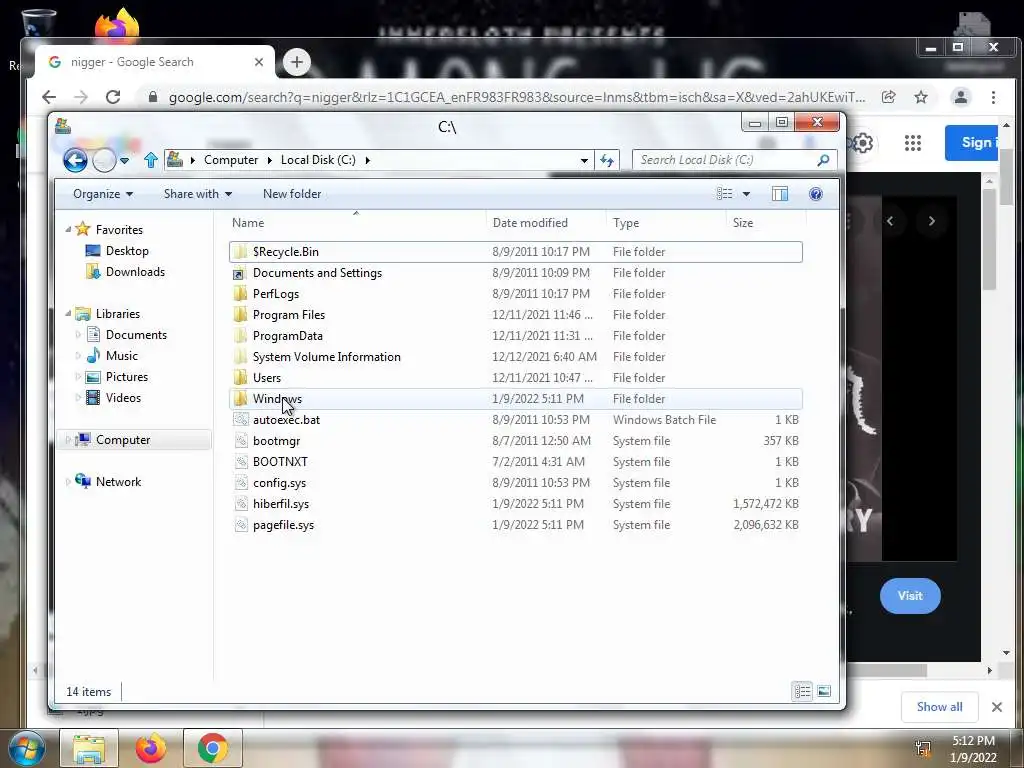
Task: Select the bootmgr file
Action: click(515, 441)
